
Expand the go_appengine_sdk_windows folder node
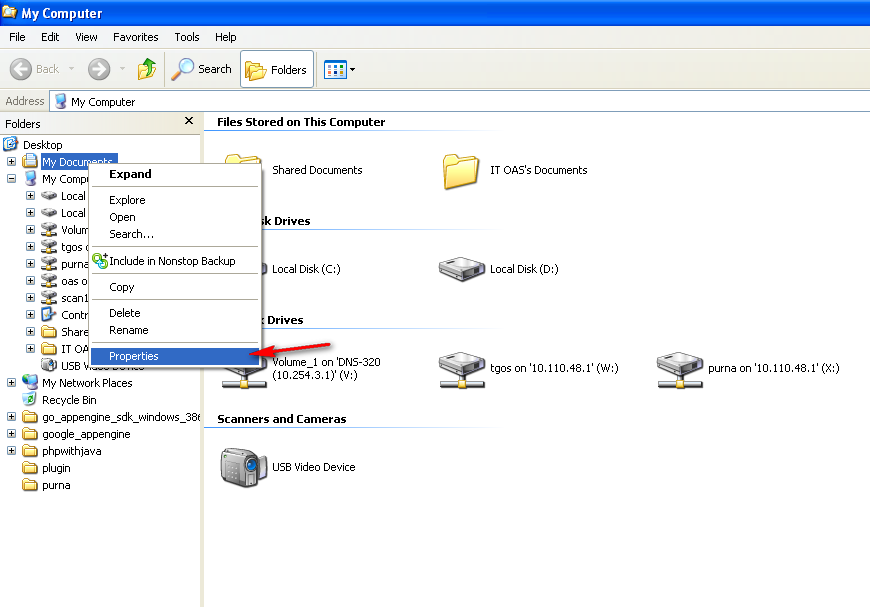coord(11,416)
